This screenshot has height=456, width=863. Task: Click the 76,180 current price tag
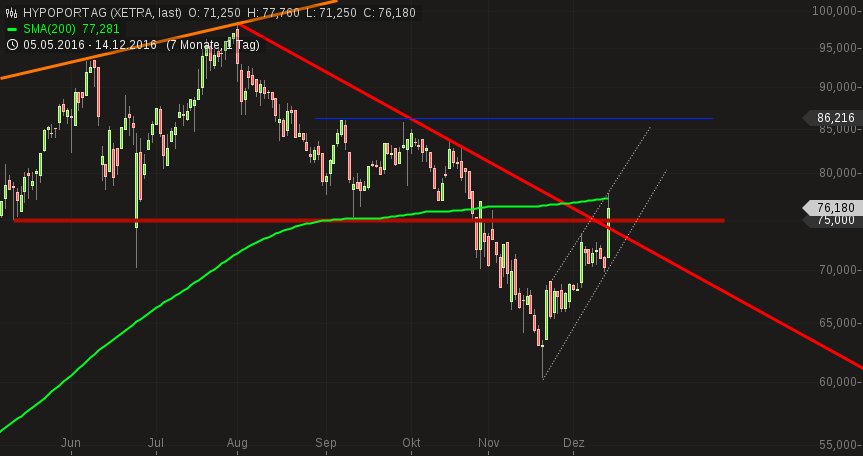pyautogui.click(x=834, y=208)
